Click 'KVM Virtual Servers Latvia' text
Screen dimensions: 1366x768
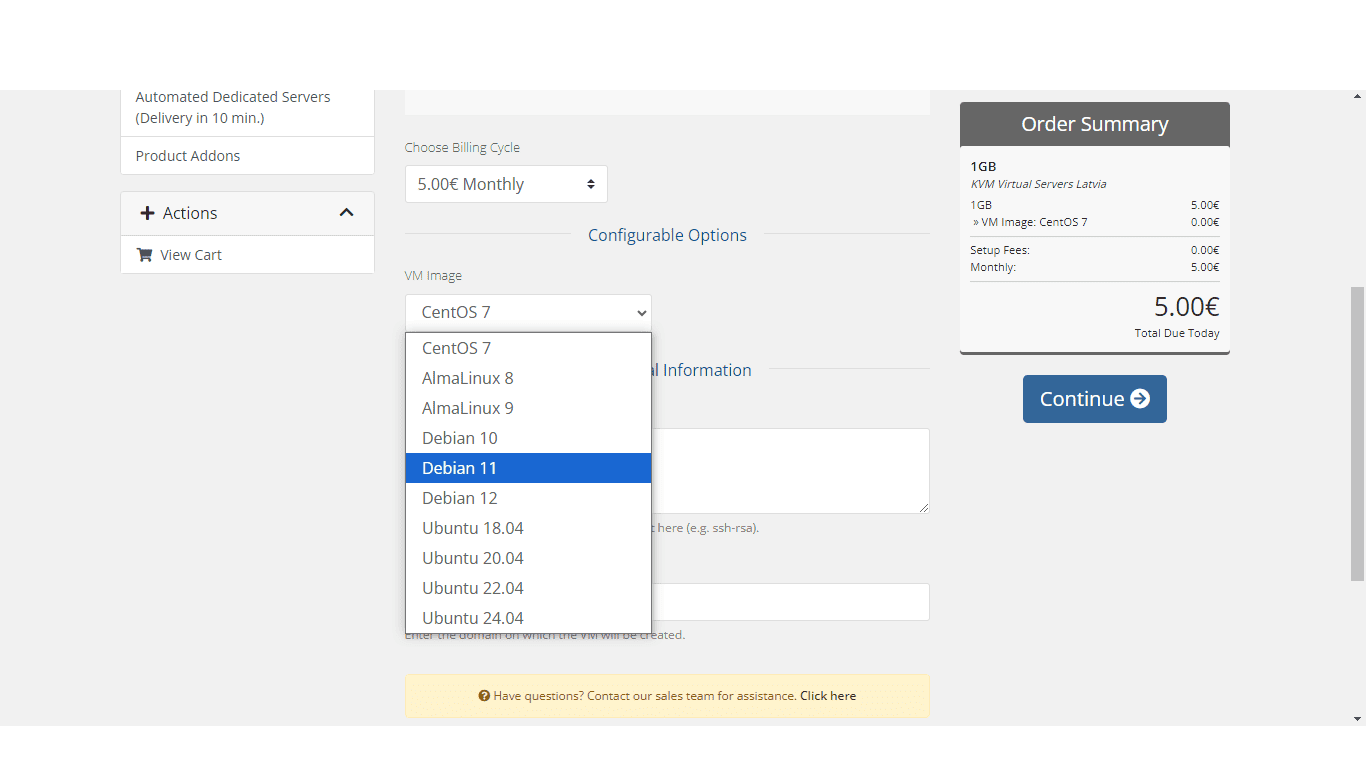point(1038,184)
